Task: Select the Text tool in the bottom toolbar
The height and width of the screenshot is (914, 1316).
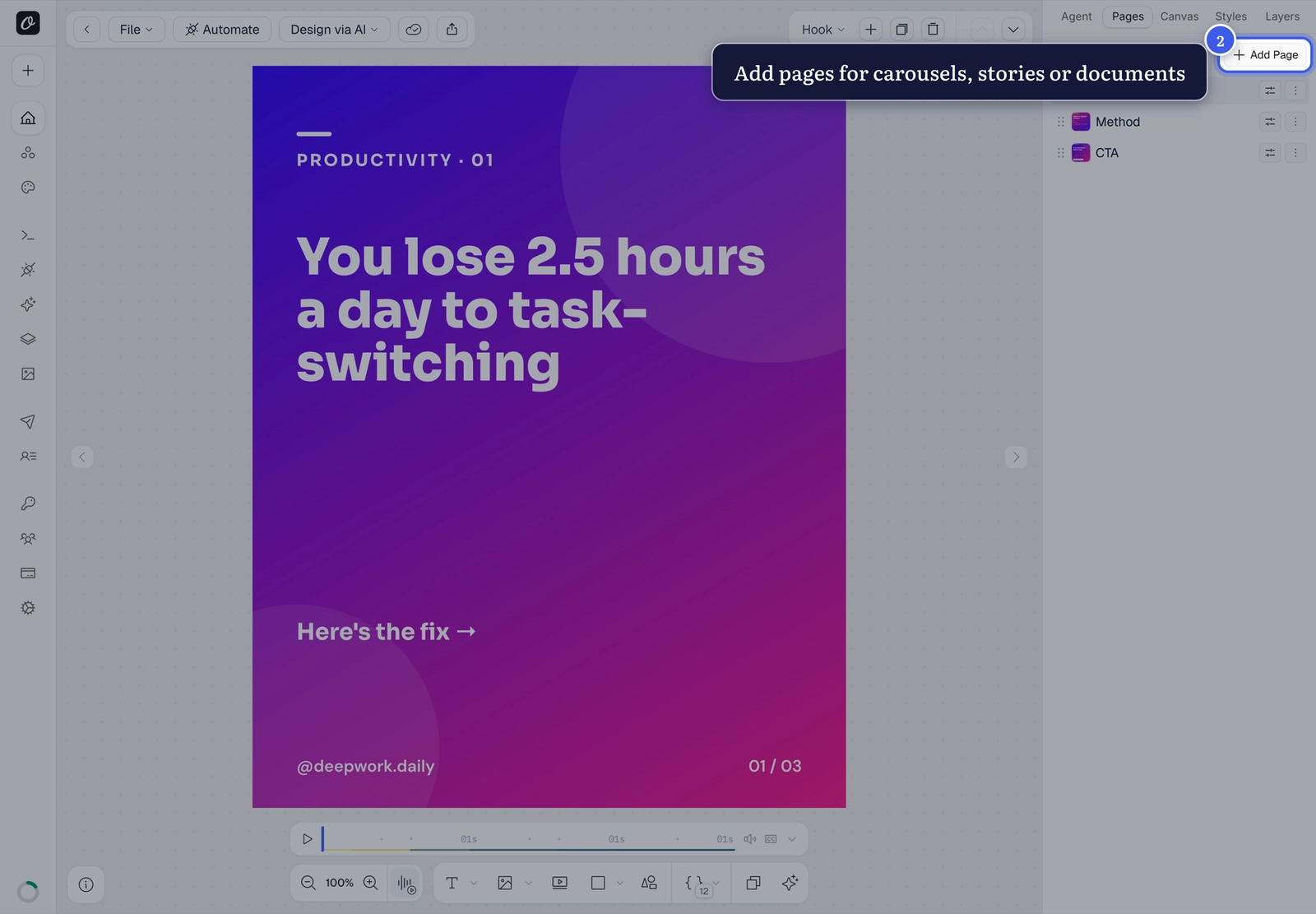Action: [452, 883]
